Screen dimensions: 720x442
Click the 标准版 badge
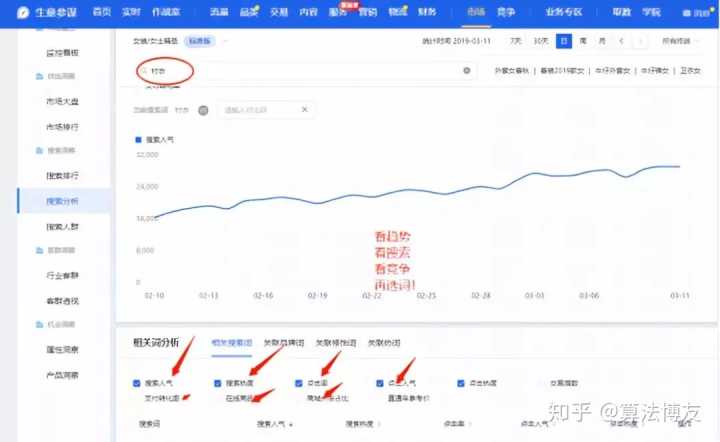pyautogui.click(x=200, y=41)
